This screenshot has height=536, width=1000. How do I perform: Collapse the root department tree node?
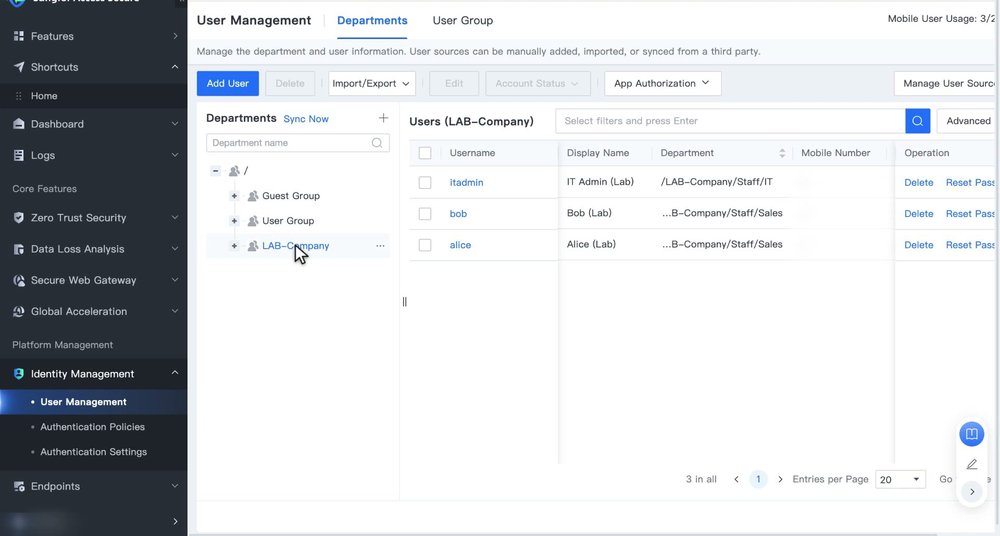(216, 171)
